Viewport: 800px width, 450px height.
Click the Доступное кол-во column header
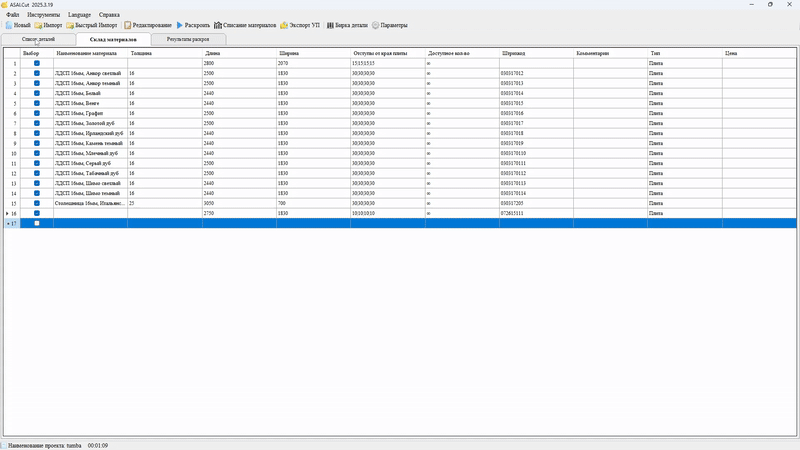pyautogui.click(x=462, y=53)
